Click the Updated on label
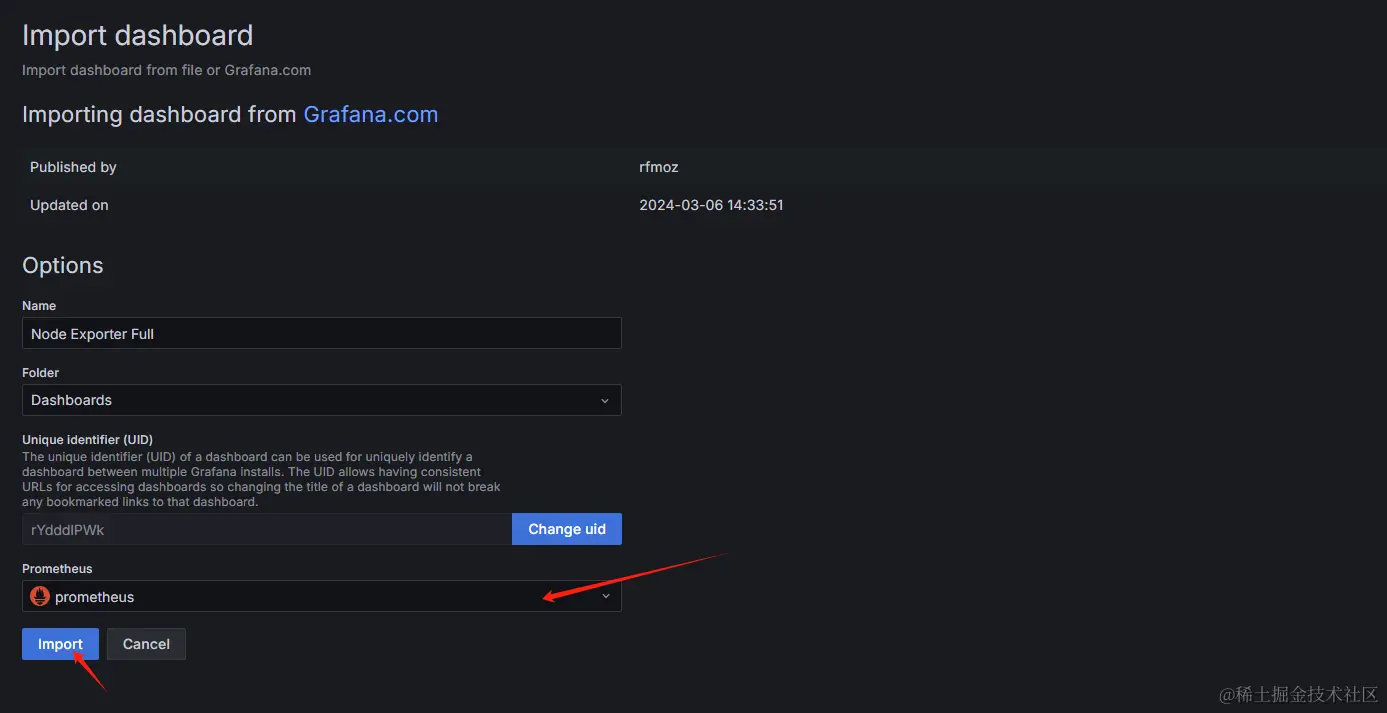Viewport: 1387px width, 713px height. point(69,205)
